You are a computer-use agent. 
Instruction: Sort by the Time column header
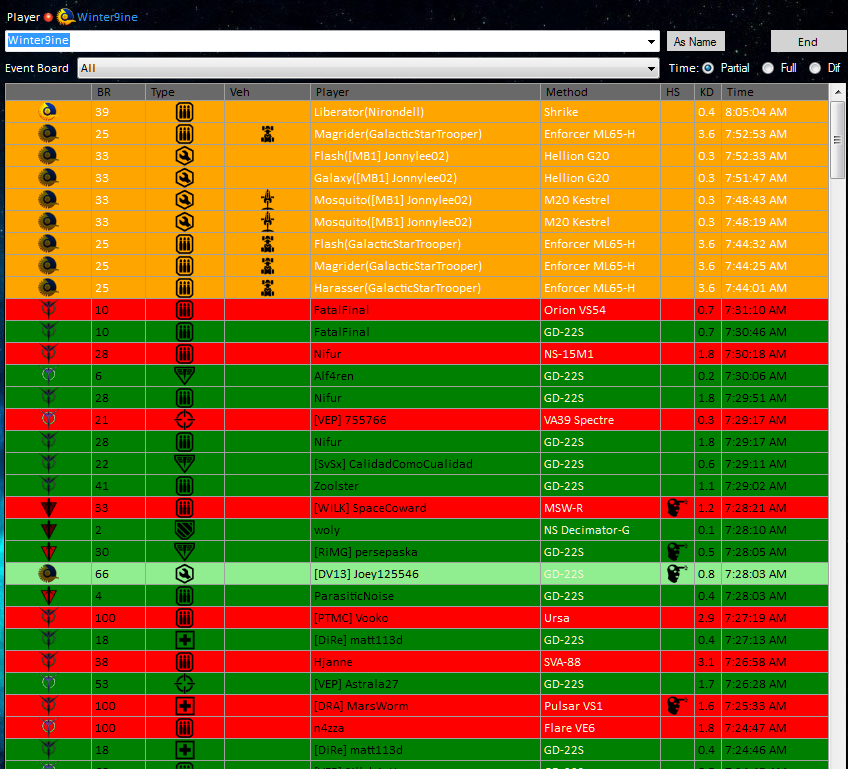pos(774,92)
